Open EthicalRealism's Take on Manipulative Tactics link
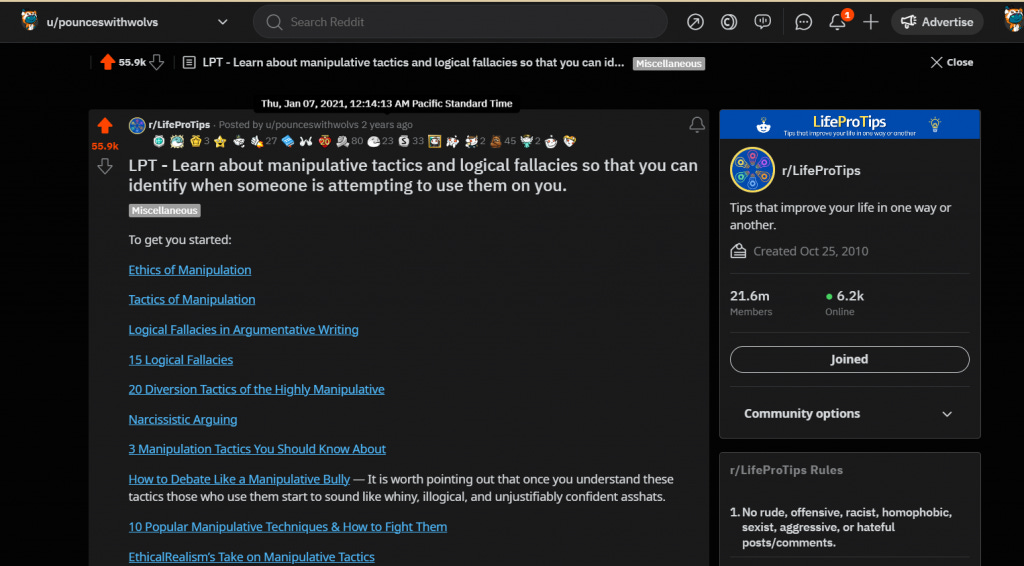The image size is (1024, 566). point(251,557)
